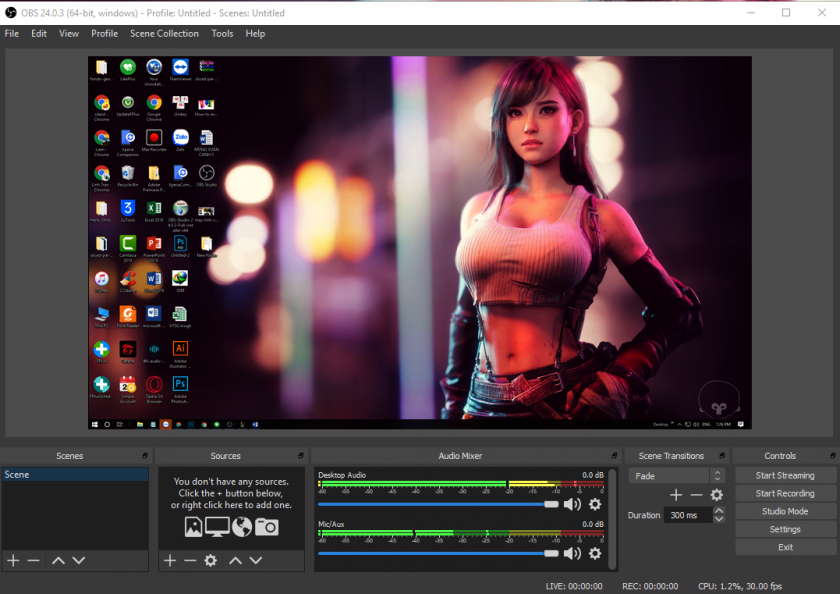840x594 pixels.
Task: Open Settings from the Controls panel
Action: point(784,529)
